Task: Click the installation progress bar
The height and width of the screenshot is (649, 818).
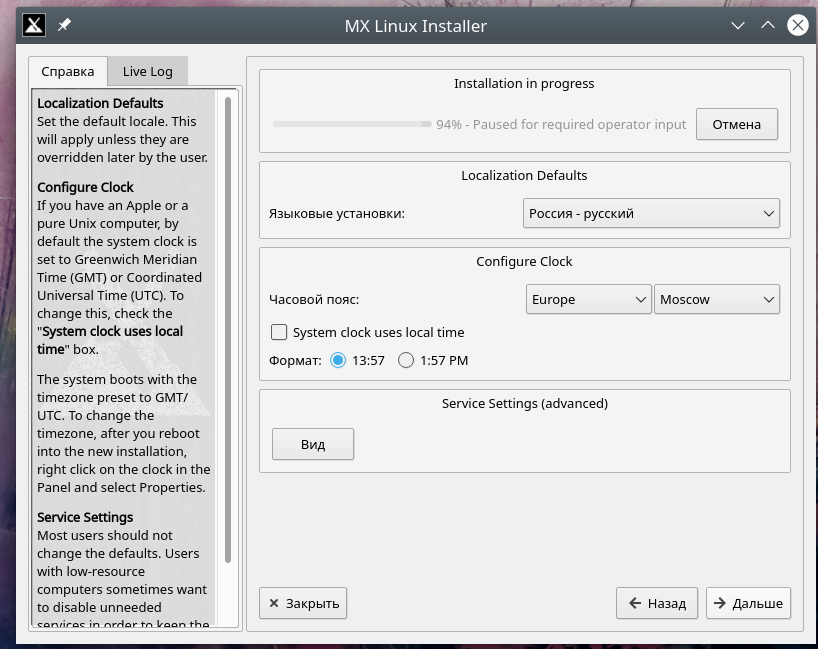Action: 352,124
